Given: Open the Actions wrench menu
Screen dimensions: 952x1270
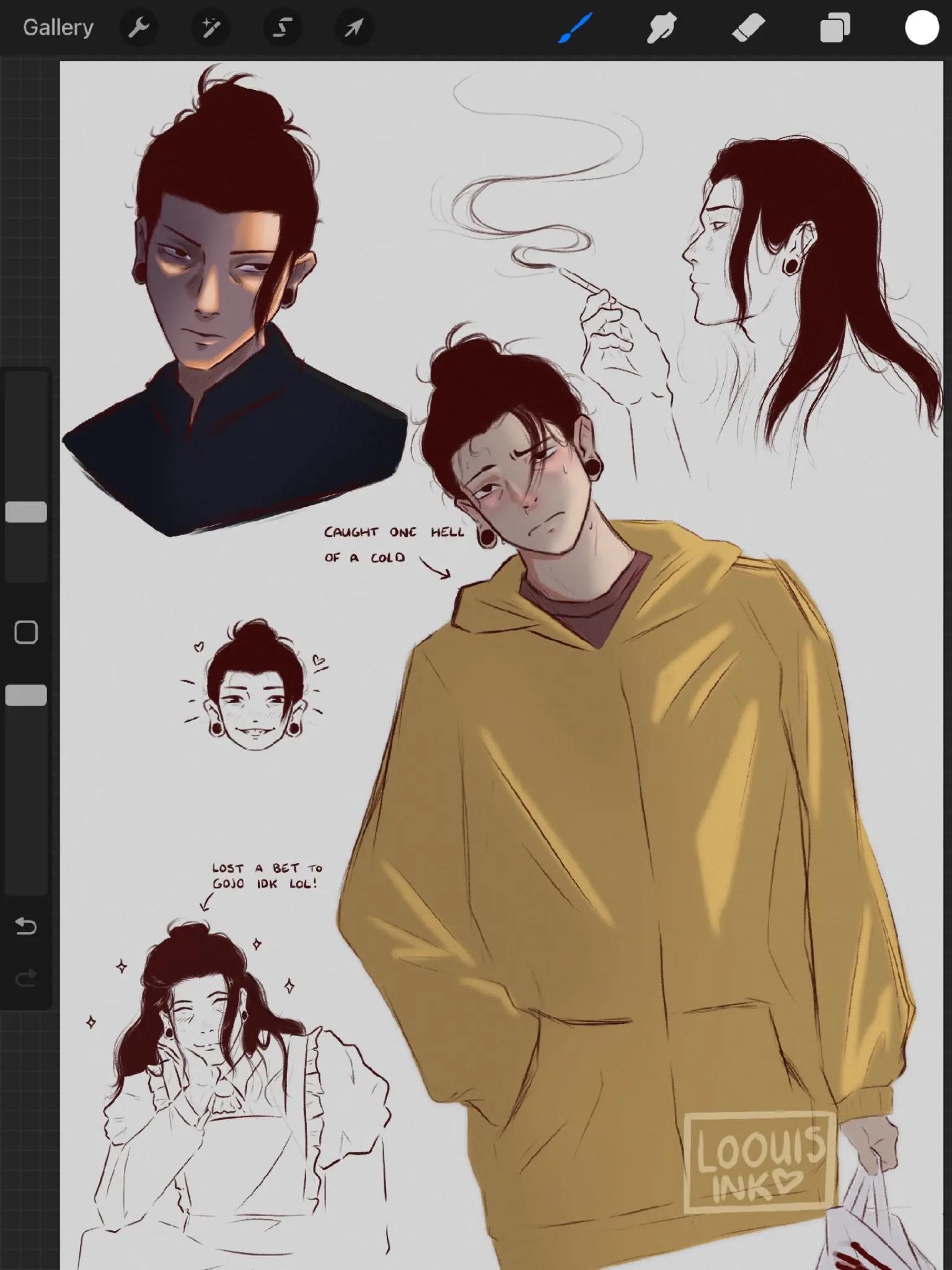Looking at the screenshot, I should [x=139, y=27].
